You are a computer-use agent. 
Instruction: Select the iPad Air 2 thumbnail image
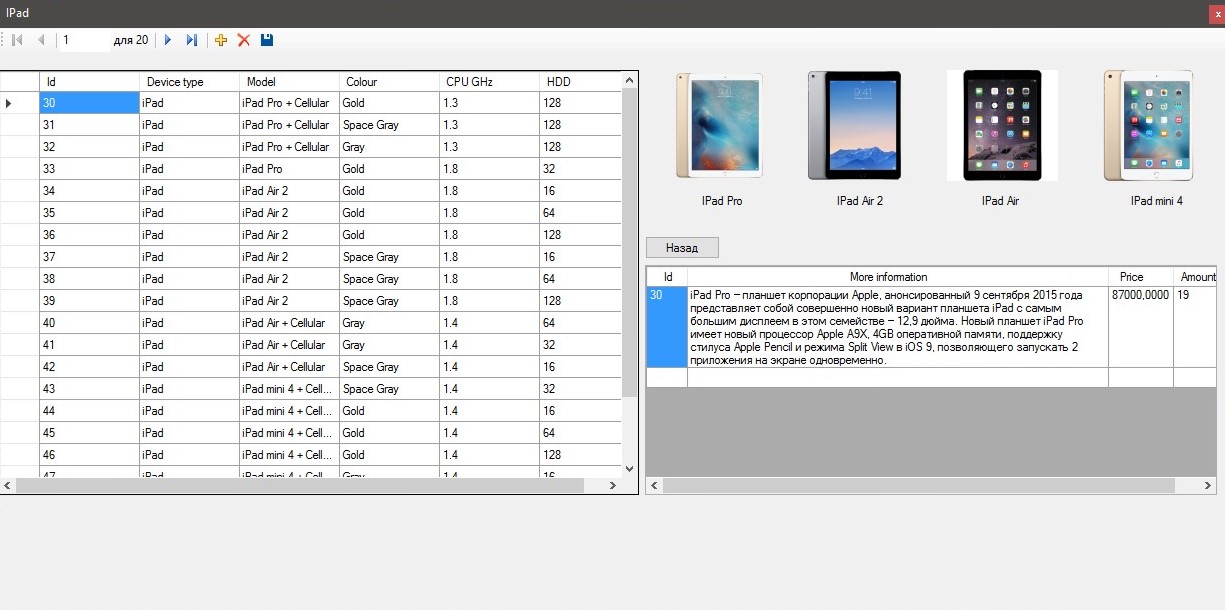click(x=854, y=125)
